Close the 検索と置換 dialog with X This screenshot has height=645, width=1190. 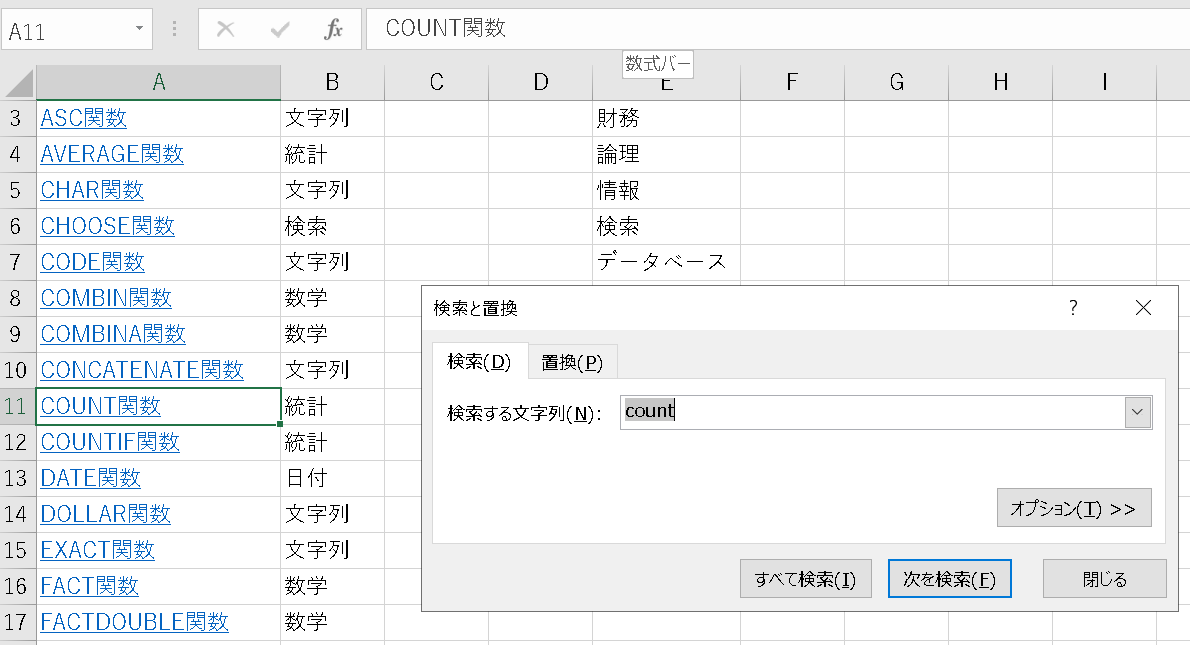(x=1143, y=308)
